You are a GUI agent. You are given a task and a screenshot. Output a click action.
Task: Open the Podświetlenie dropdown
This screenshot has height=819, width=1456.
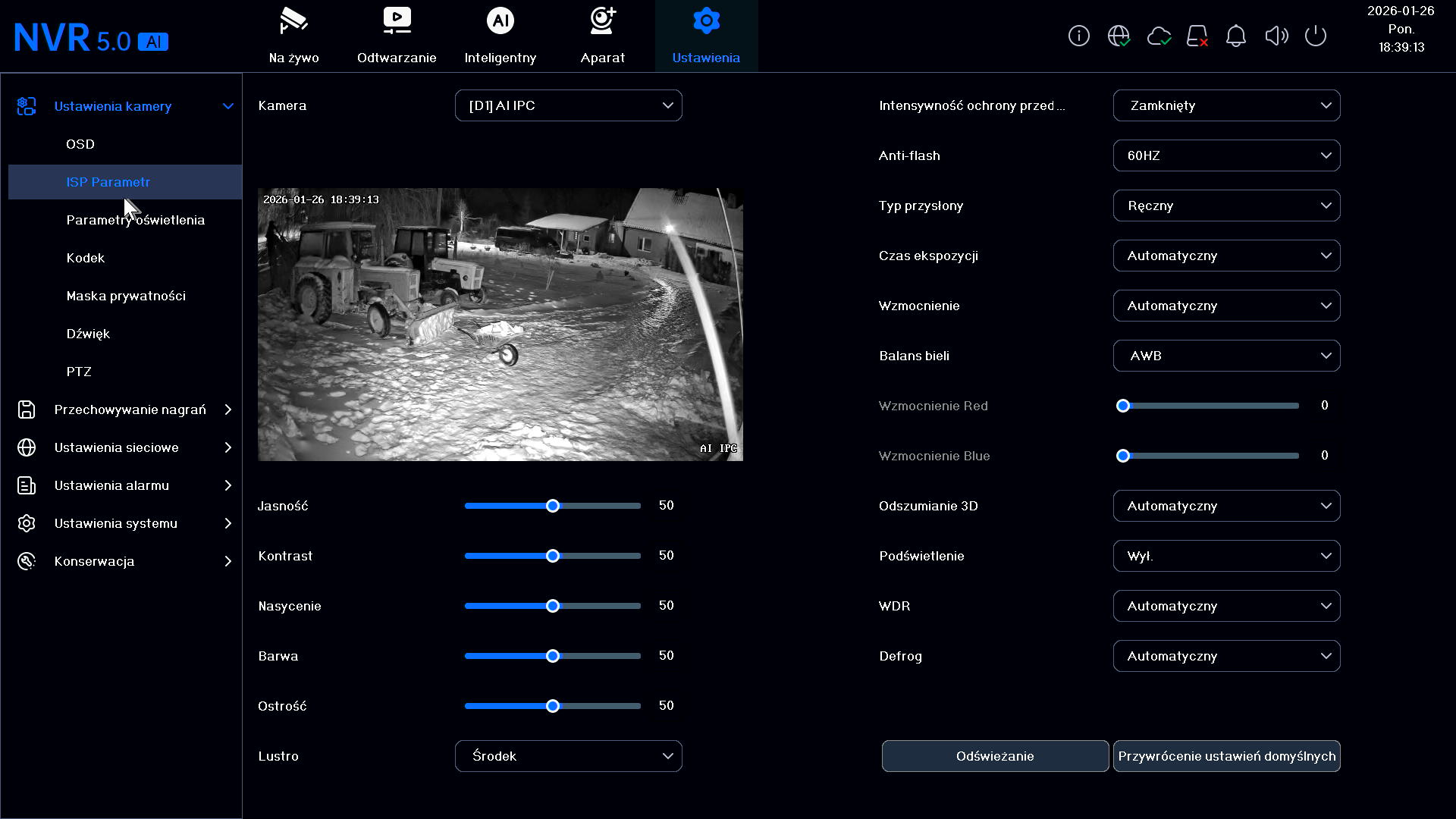[1226, 556]
